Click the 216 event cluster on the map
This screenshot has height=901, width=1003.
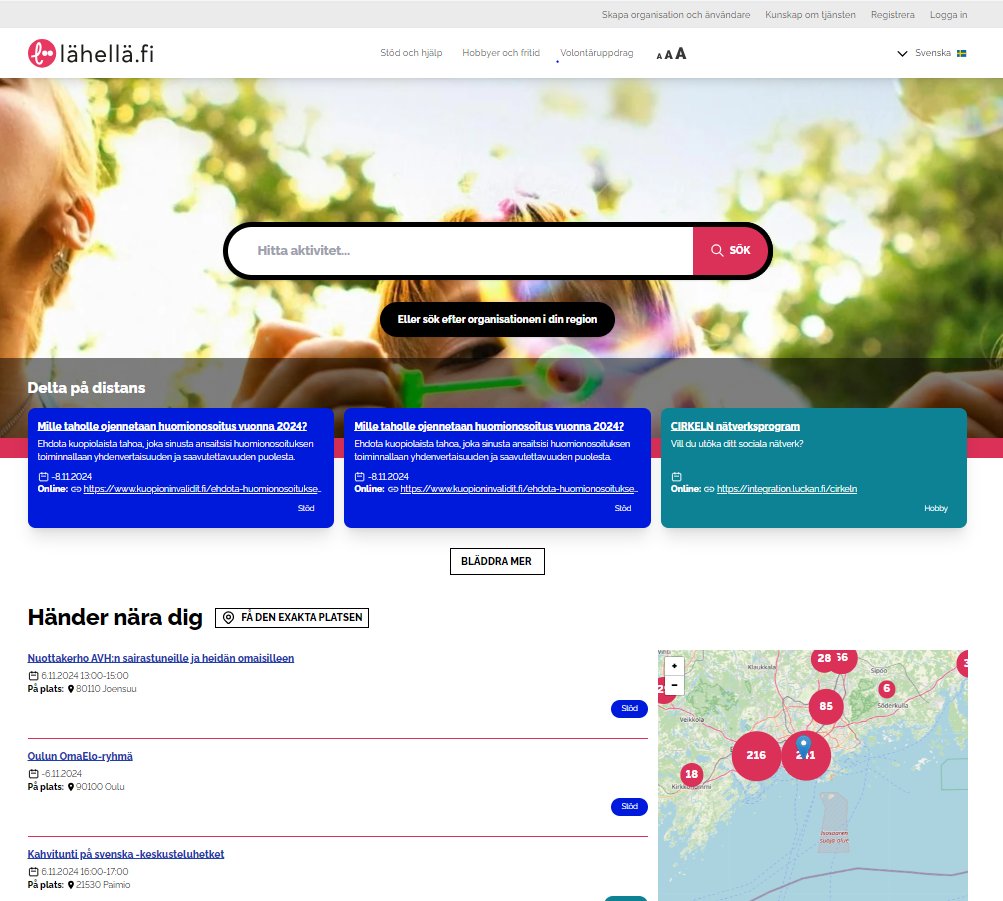pos(757,755)
